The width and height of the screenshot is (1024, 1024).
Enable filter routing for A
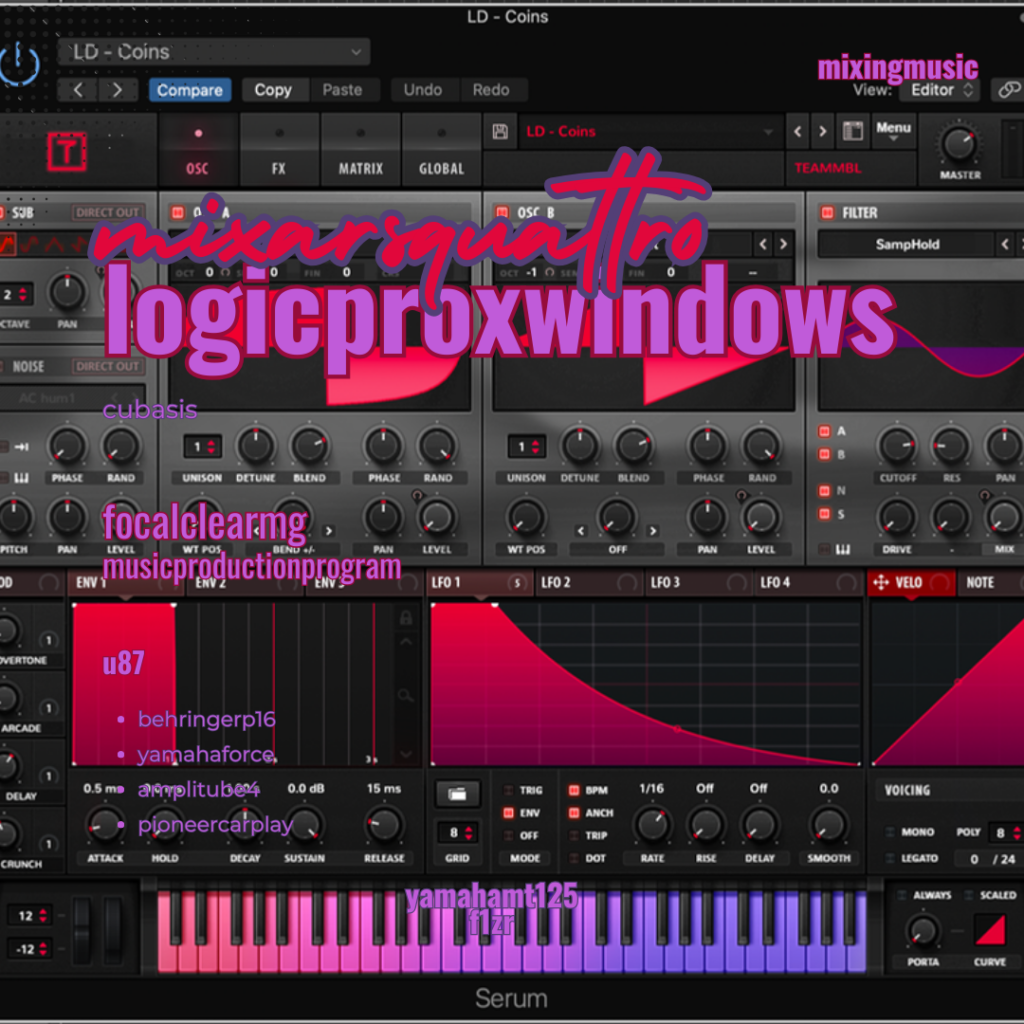coord(825,431)
